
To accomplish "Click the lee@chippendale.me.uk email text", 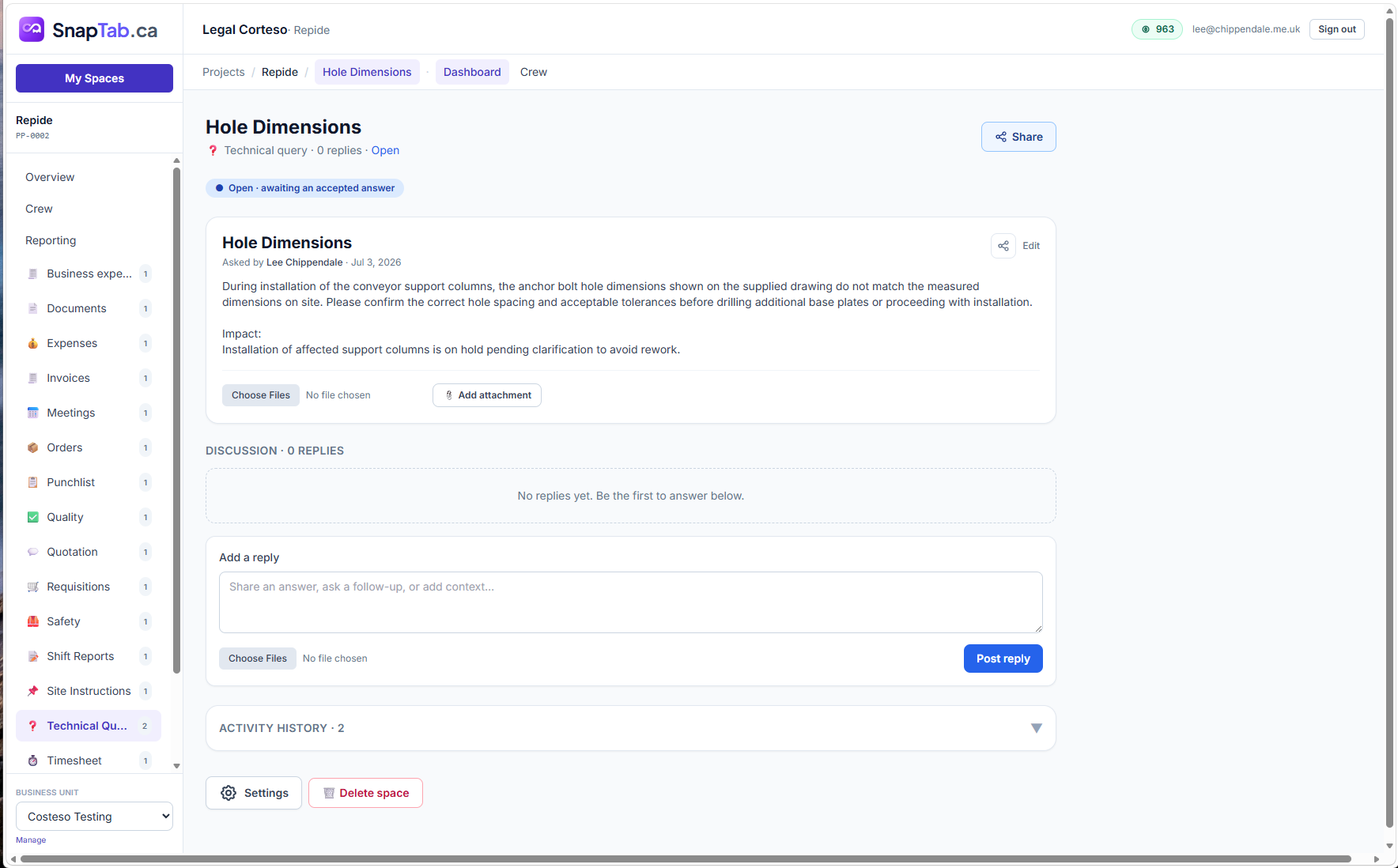I will click(x=1246, y=29).
